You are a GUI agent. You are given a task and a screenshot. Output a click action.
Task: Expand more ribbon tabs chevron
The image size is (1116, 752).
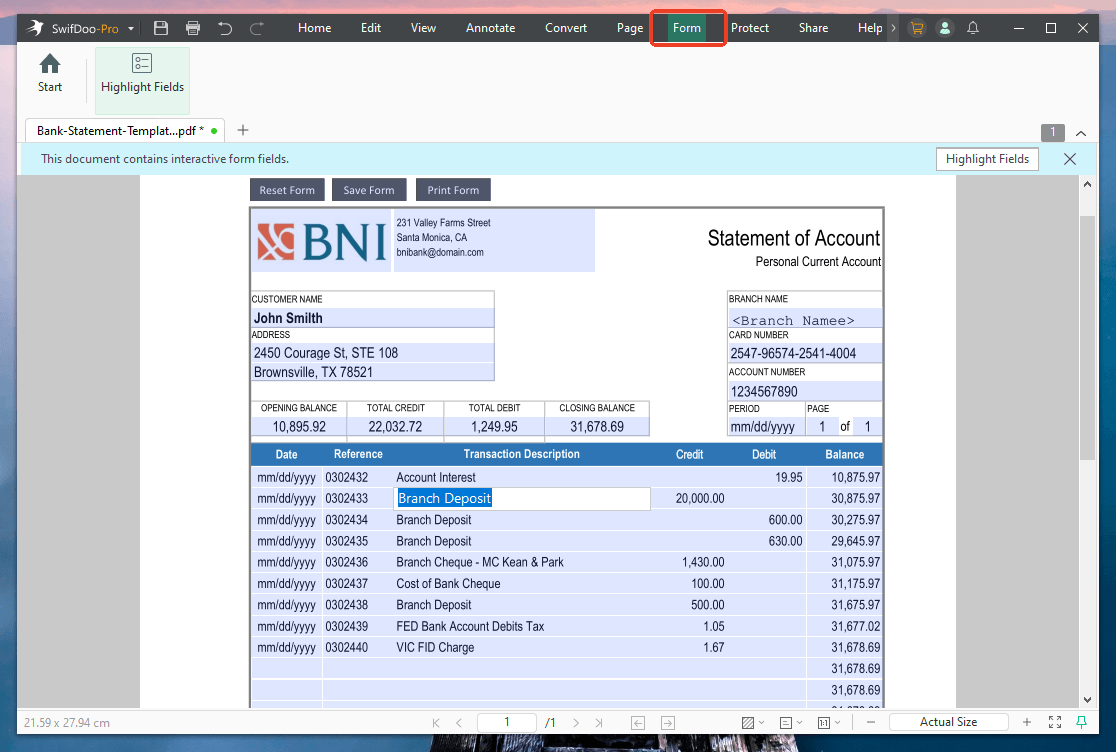point(893,28)
